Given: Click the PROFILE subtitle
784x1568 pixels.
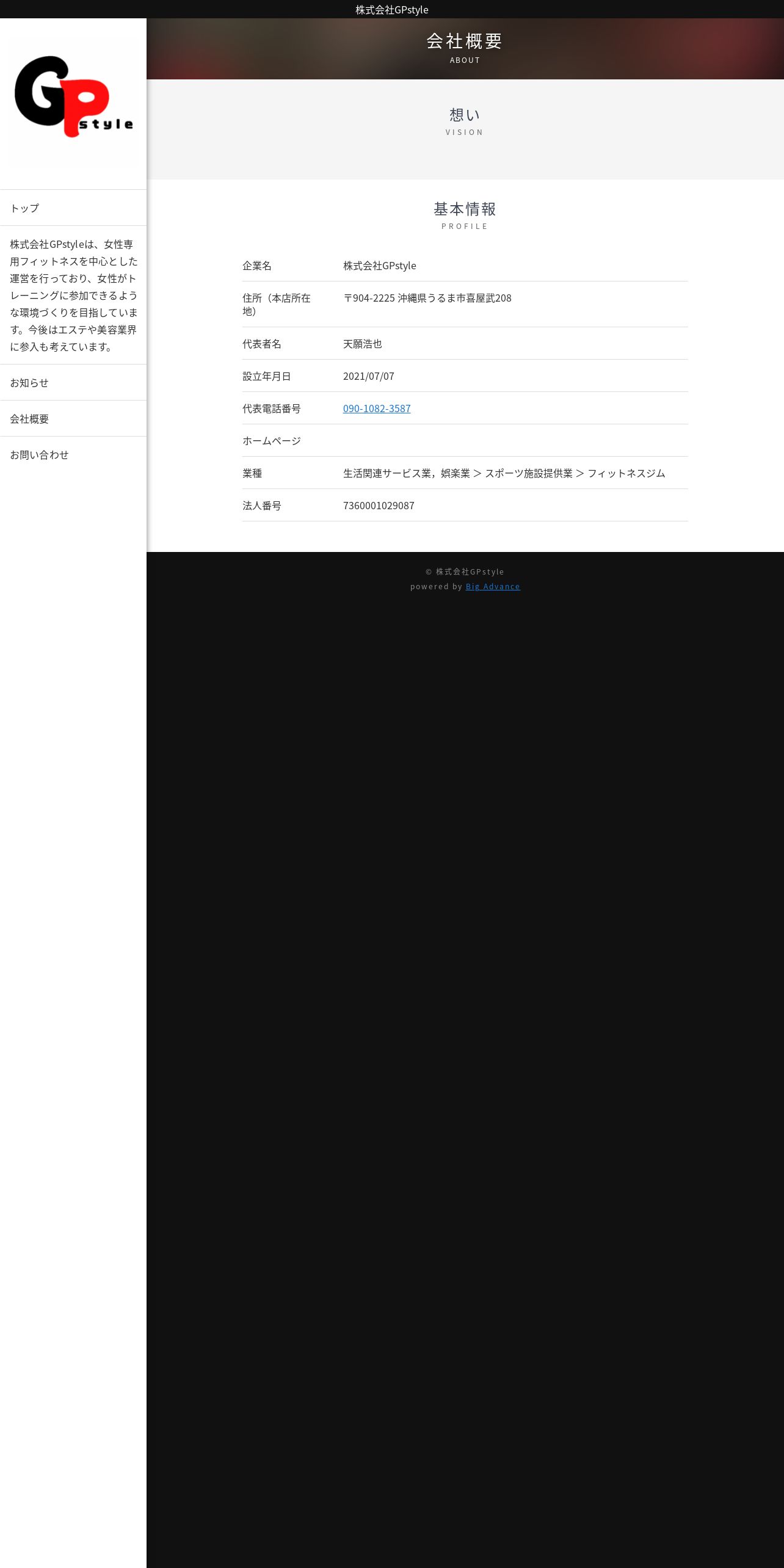Looking at the screenshot, I should [x=465, y=226].
